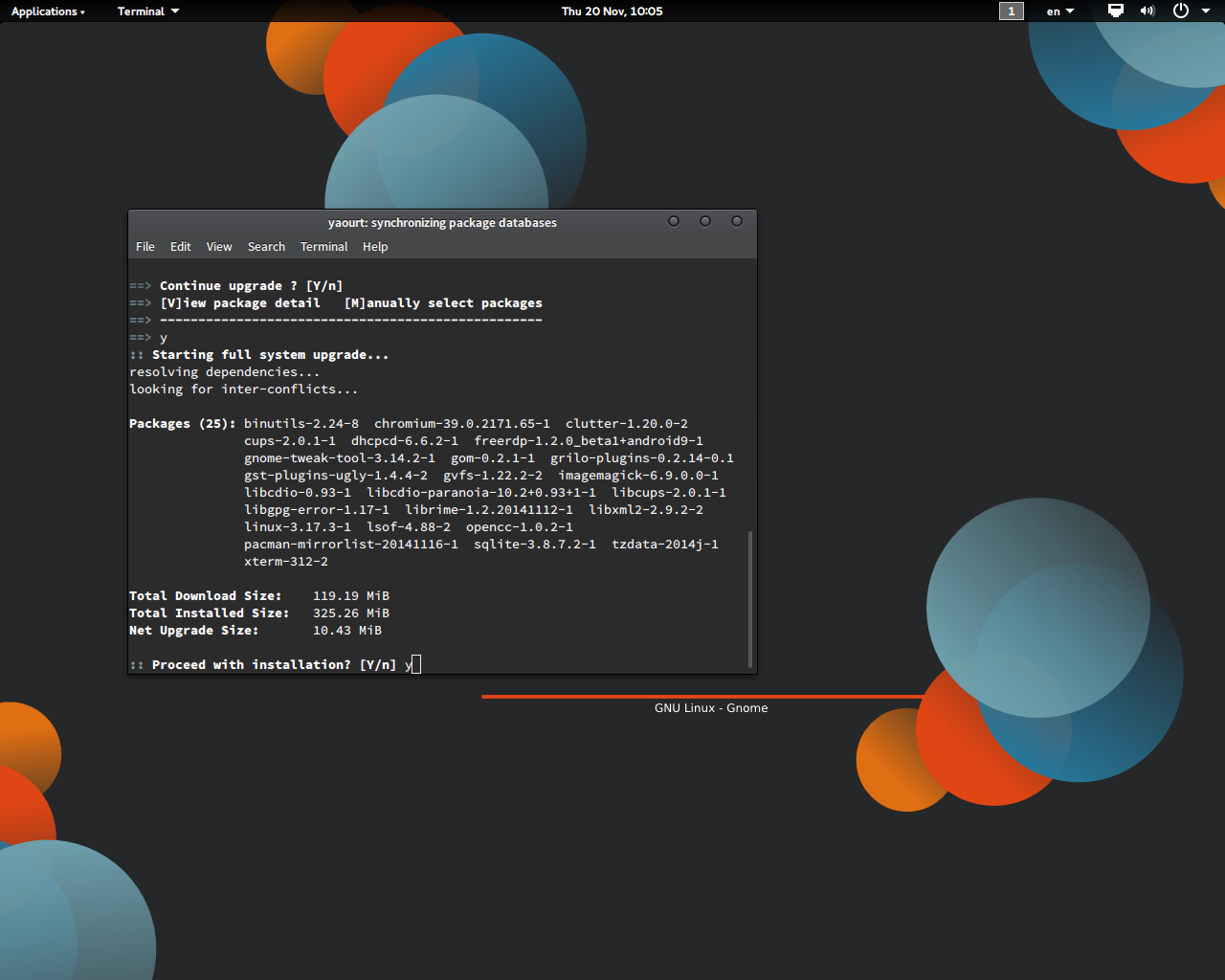The height and width of the screenshot is (980, 1225).
Task: Click the power icon in top bar
Action: (x=1181, y=11)
